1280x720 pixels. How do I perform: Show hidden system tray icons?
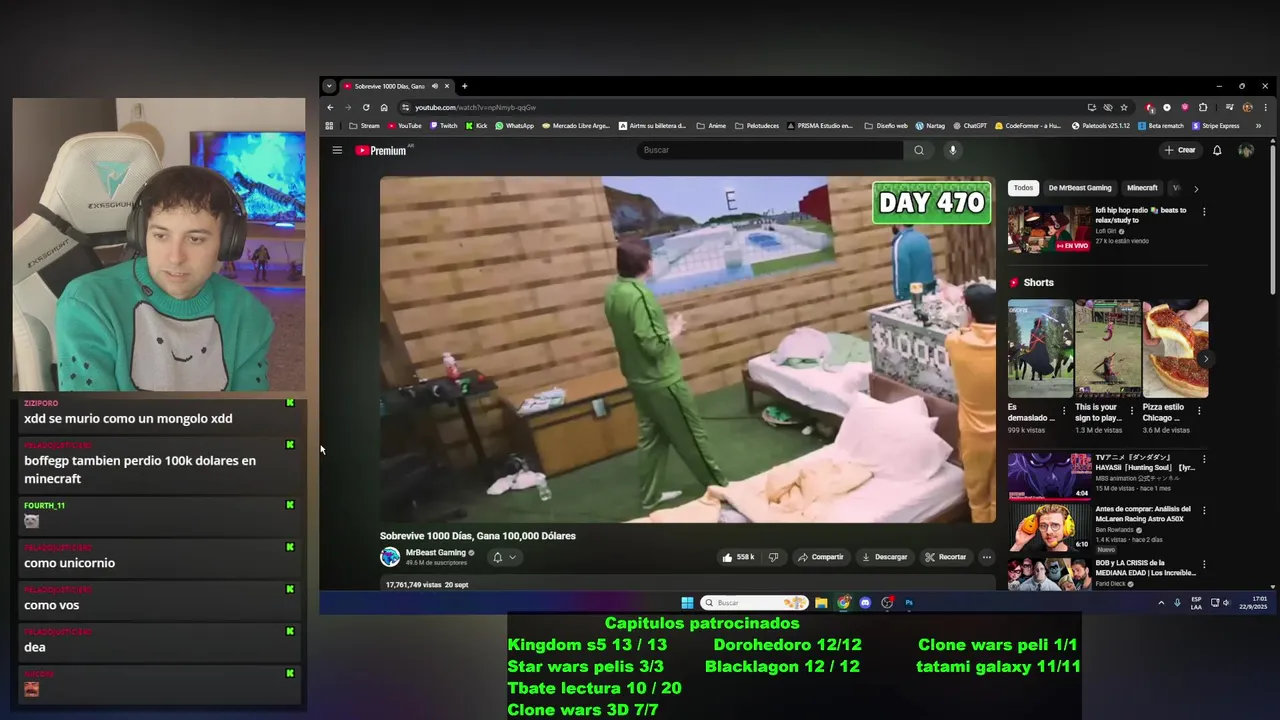(x=1161, y=603)
